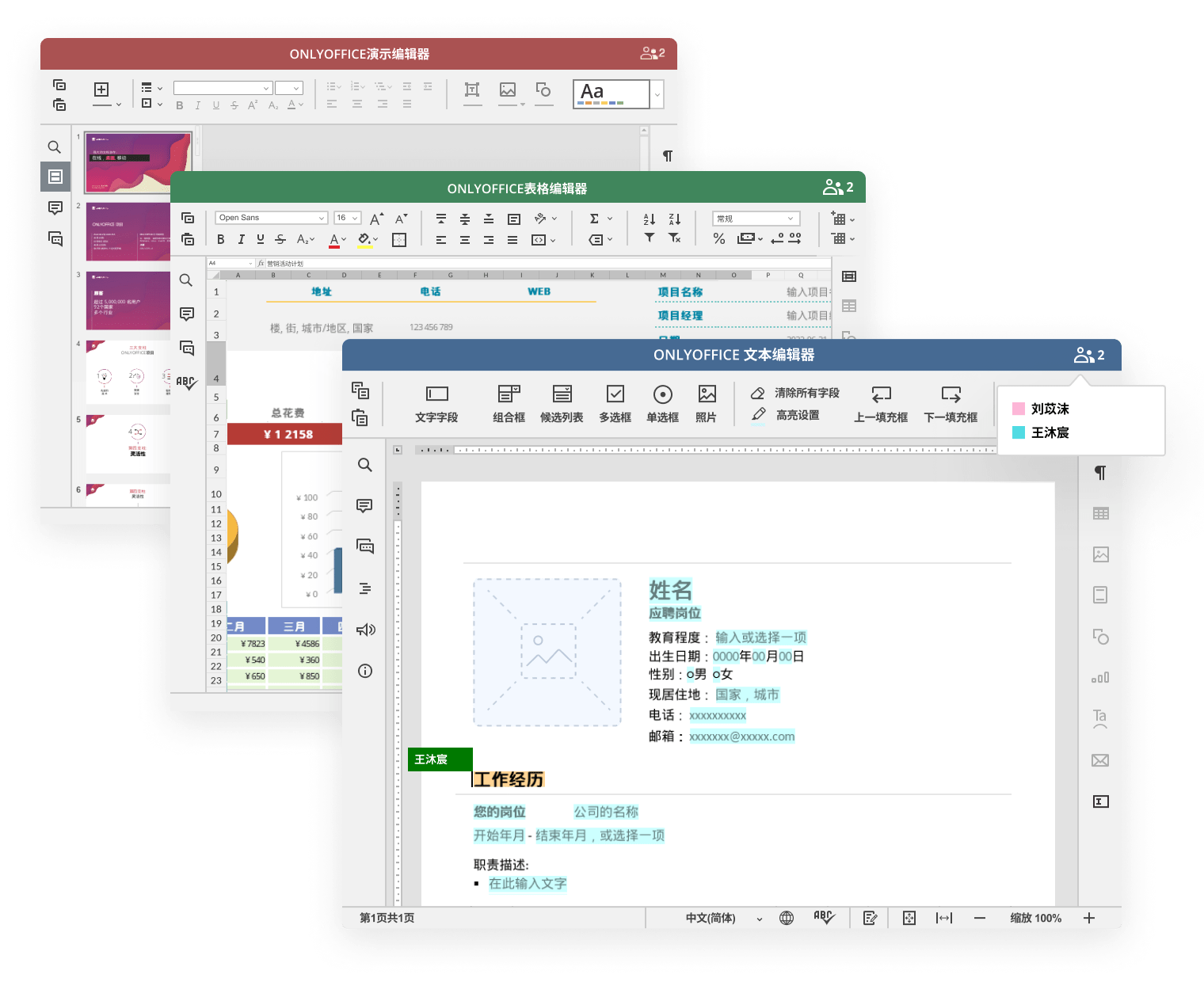Screen dimensions: 1204x982
Task: Toggle nonprinting characters in presentation editor
Action: 668,156
